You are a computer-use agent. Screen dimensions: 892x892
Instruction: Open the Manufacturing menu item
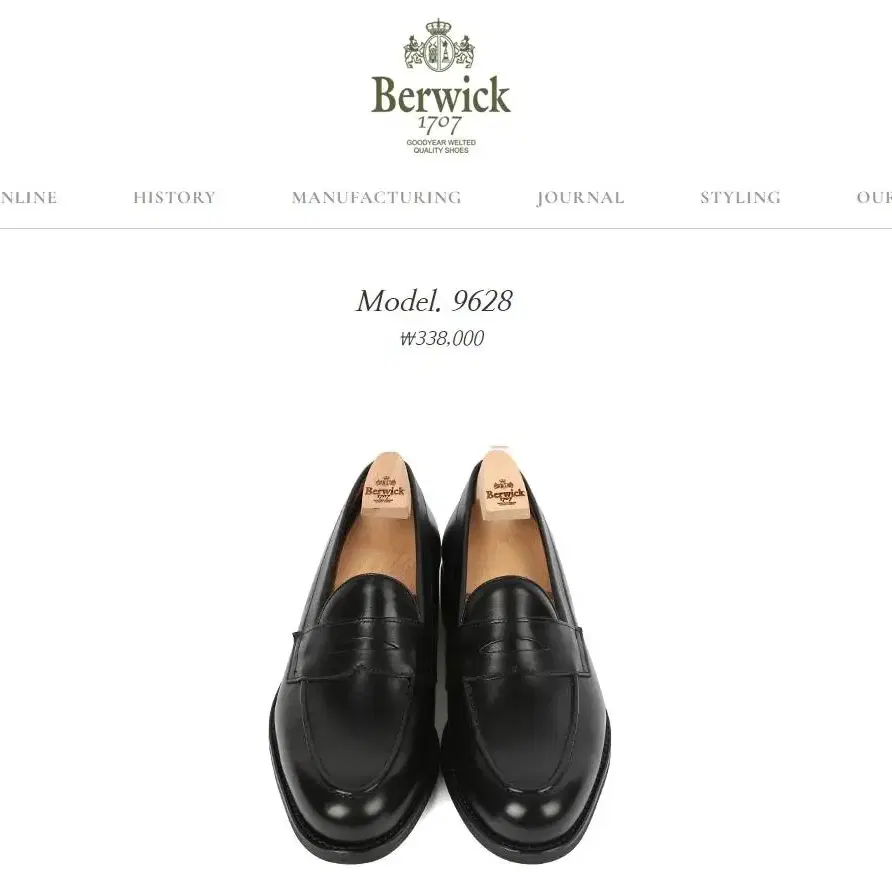pyautogui.click(x=377, y=197)
